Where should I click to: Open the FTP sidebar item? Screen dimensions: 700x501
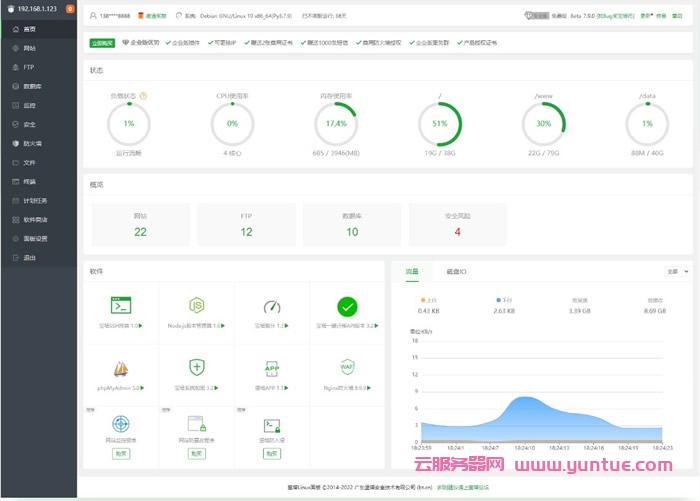coord(29,67)
